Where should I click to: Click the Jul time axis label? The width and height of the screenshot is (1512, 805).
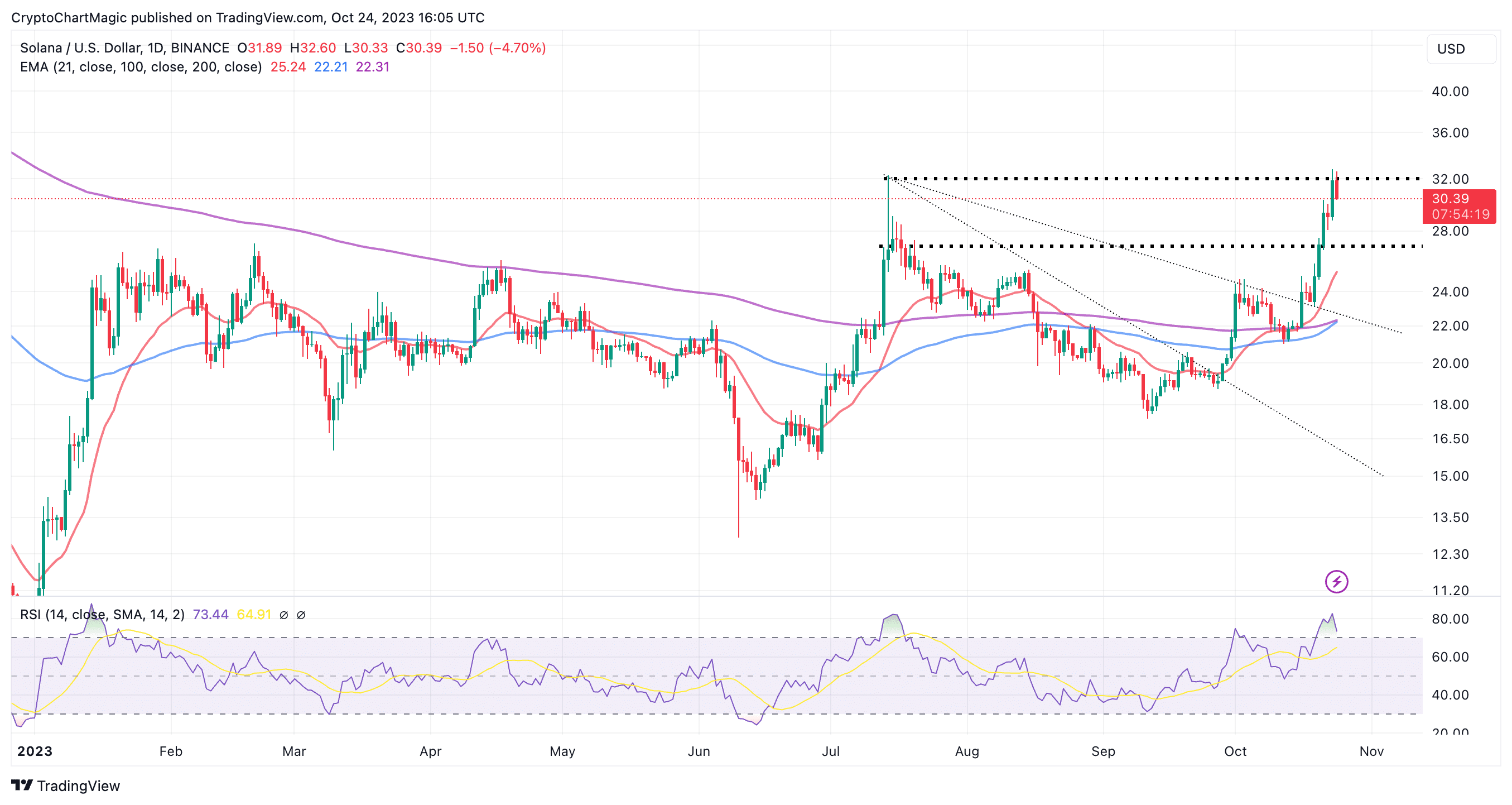[831, 751]
